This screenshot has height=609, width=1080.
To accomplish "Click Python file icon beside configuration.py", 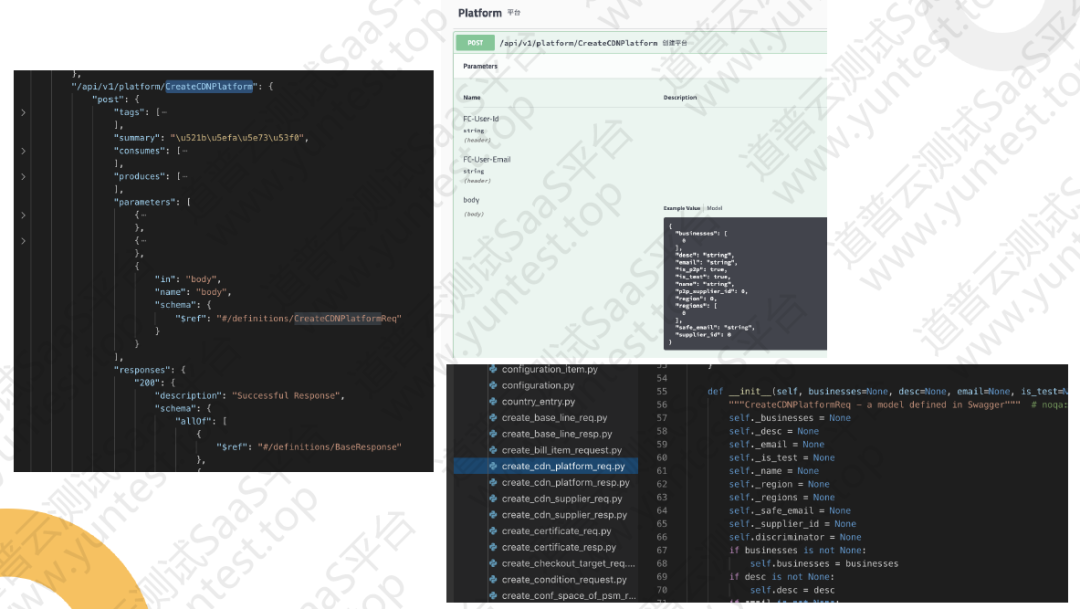I will (x=493, y=386).
